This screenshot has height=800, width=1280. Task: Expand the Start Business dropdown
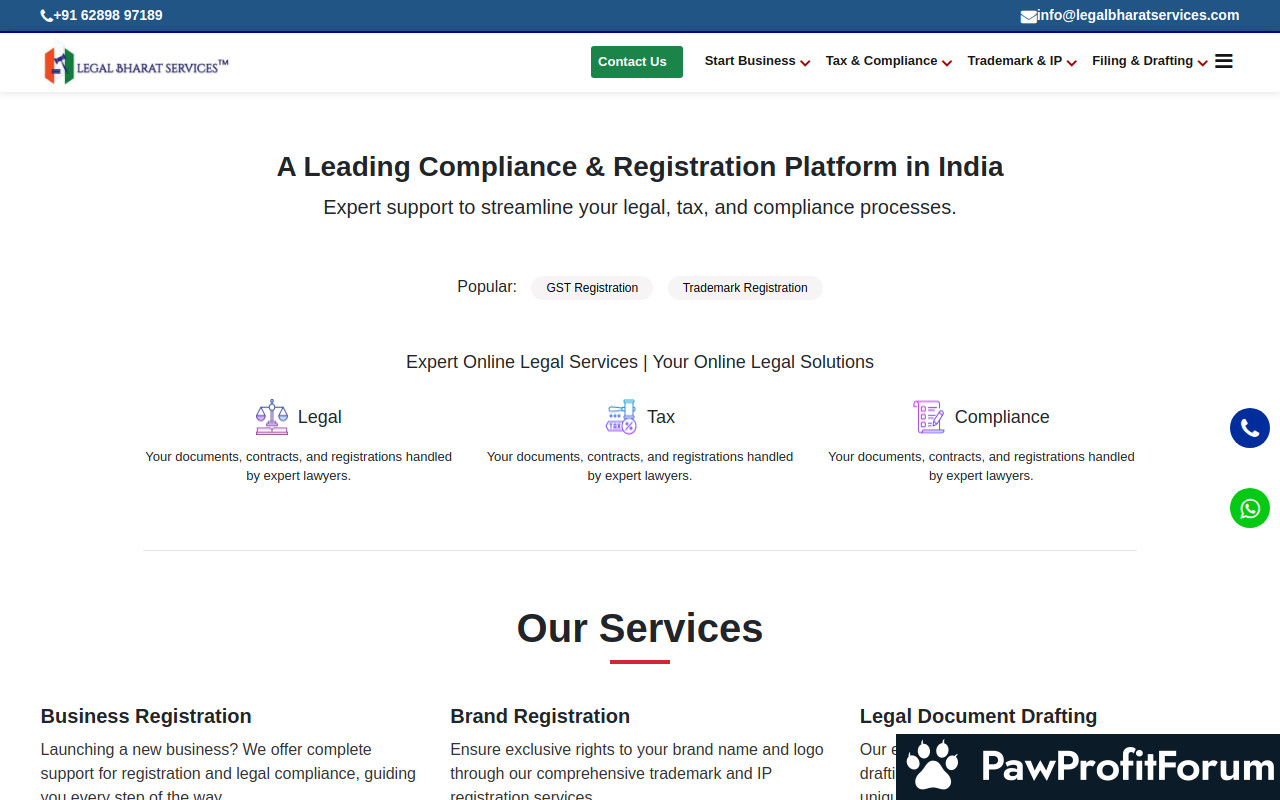pyautogui.click(x=756, y=61)
